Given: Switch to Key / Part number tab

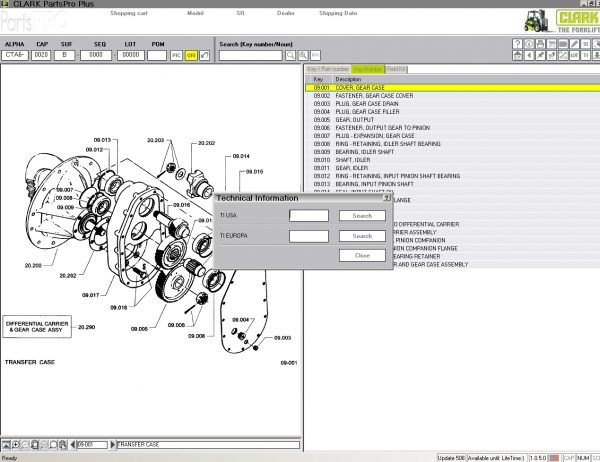Looking at the screenshot, I should tap(328, 69).
